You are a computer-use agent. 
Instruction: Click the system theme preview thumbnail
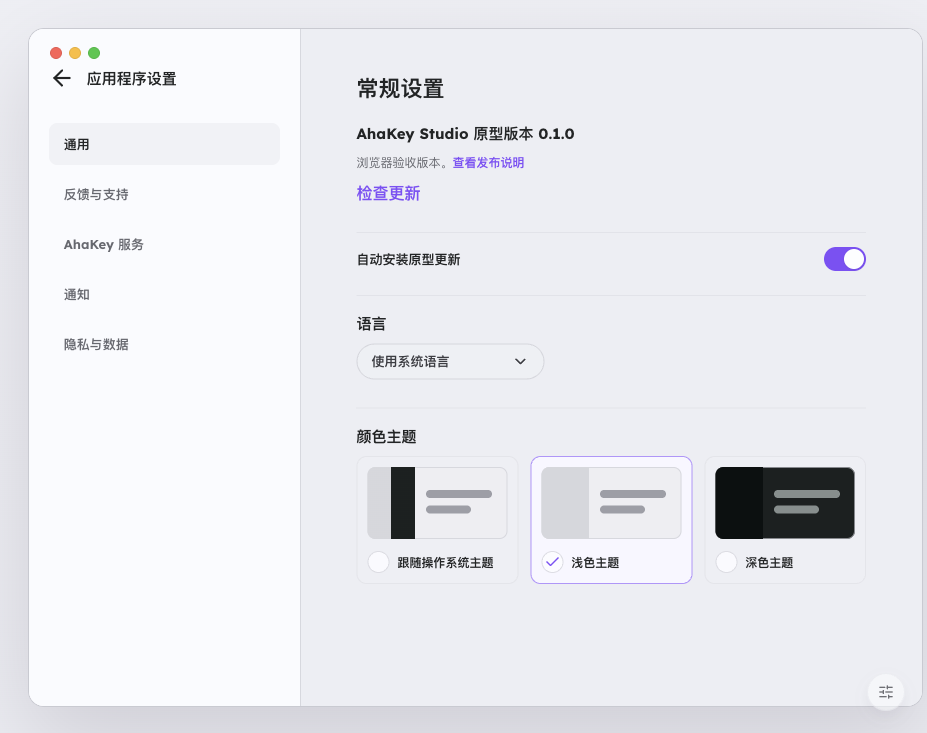[437, 503]
